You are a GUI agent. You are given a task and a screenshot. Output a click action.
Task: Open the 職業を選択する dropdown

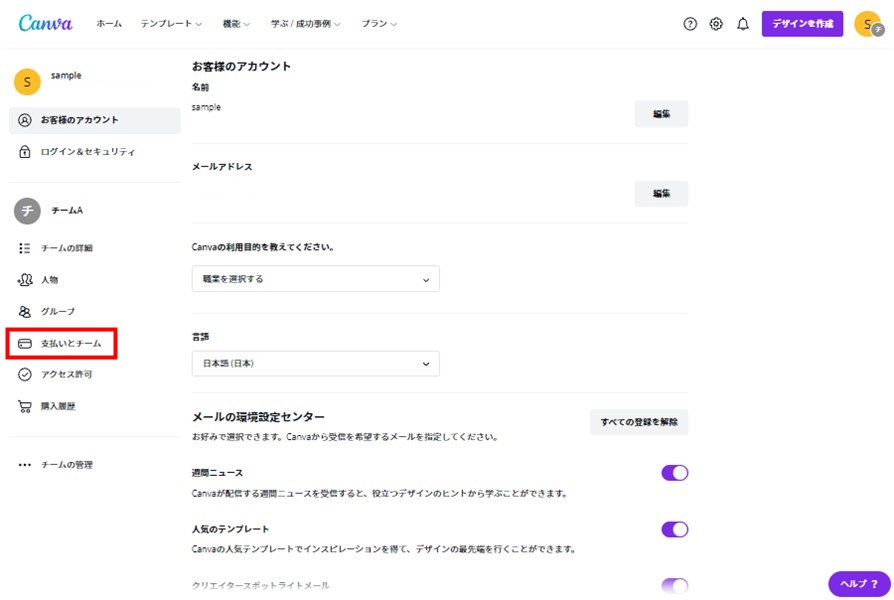(315, 279)
